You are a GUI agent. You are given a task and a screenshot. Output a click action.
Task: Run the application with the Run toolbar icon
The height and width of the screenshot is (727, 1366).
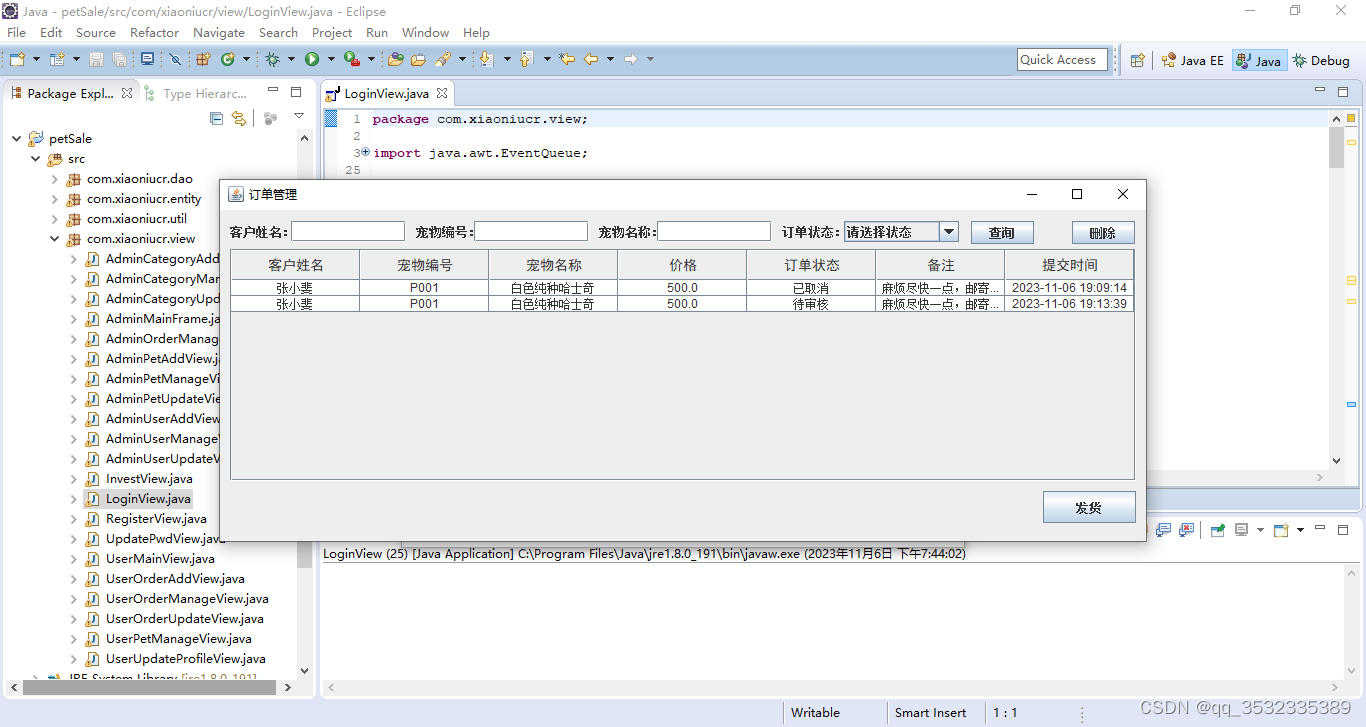(313, 59)
